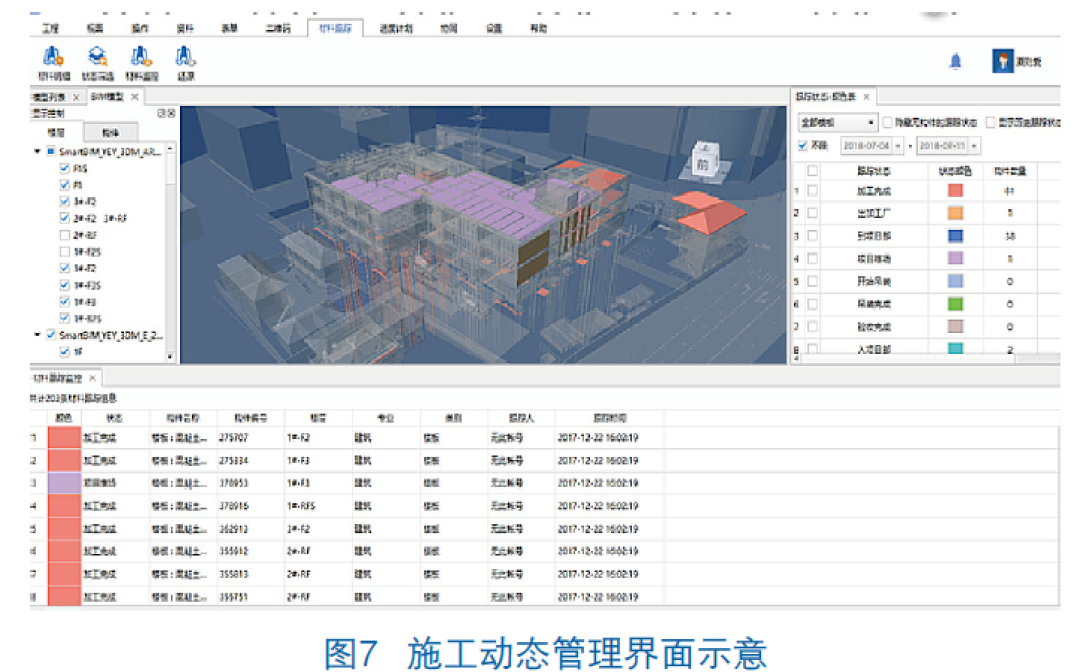The height and width of the screenshot is (672, 1080).
Task: Open the 工程 menu
Action: click(x=50, y=28)
